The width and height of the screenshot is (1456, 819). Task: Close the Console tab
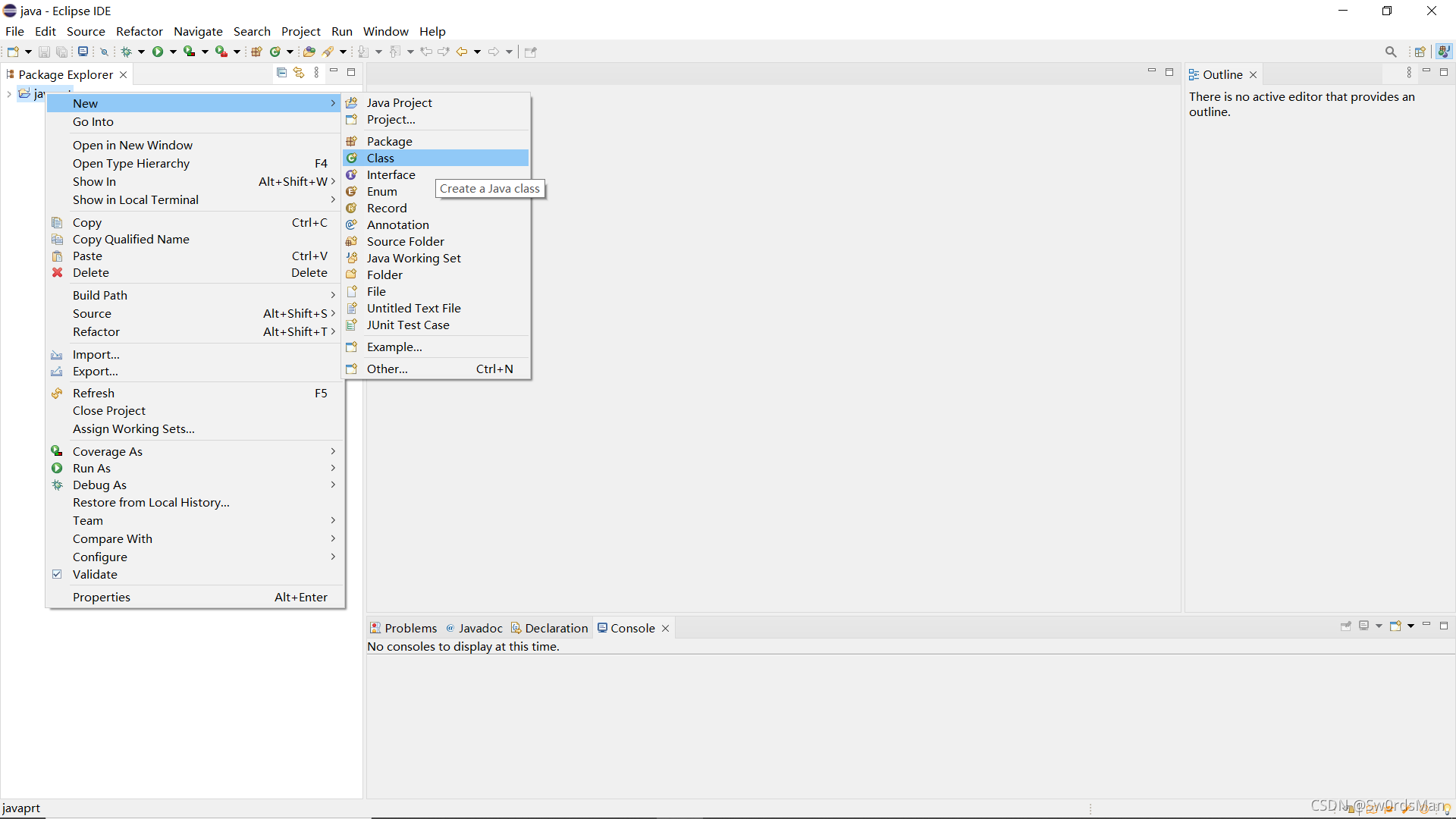coord(665,629)
